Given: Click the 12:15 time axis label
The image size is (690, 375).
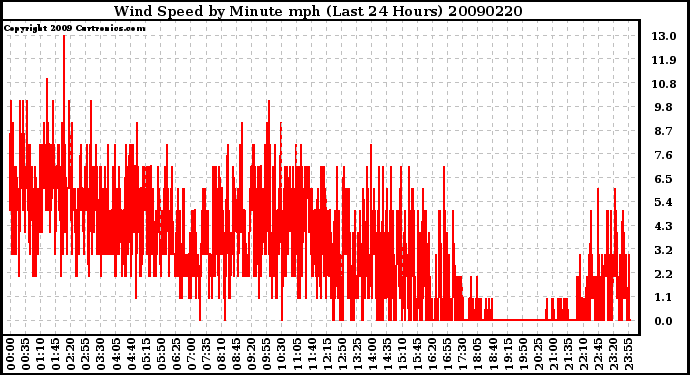Looking at the screenshot, I should coord(327,354).
